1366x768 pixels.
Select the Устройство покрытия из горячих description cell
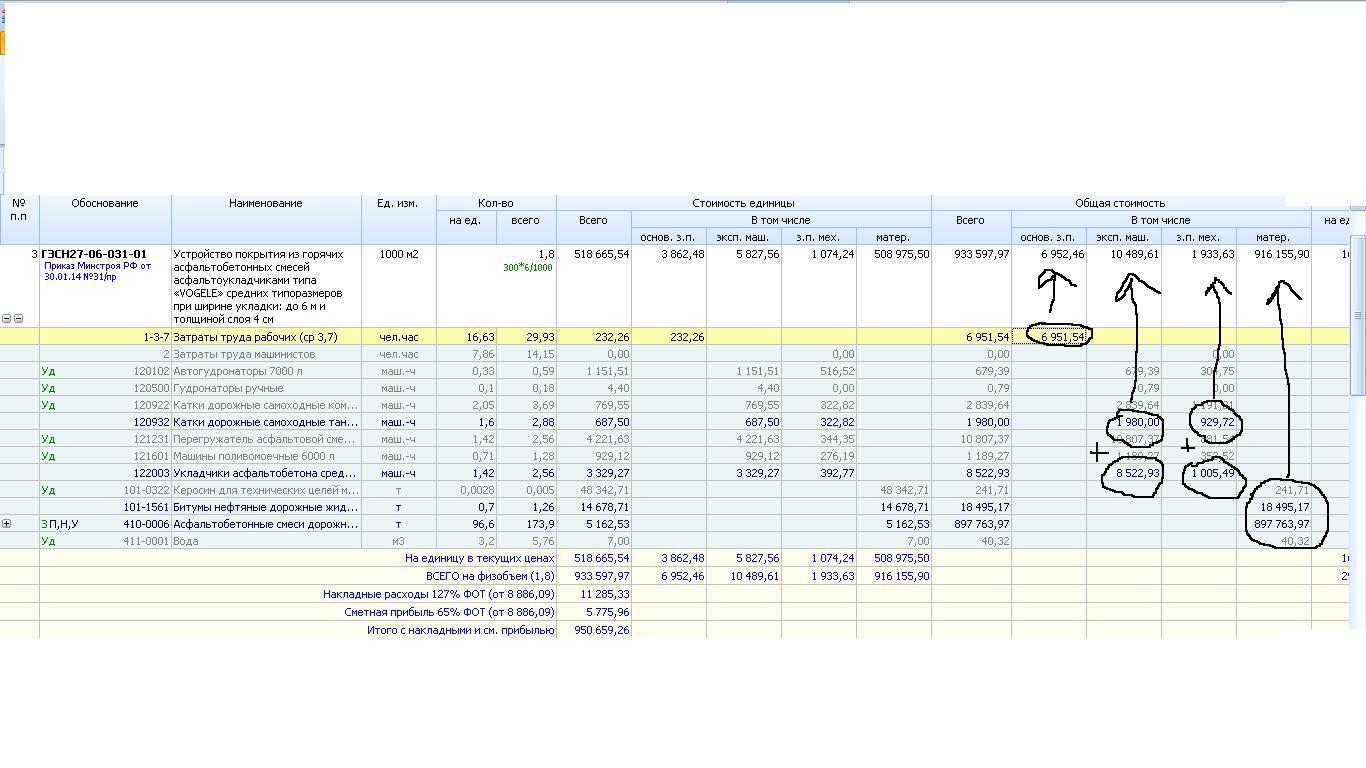pyautogui.click(x=266, y=286)
